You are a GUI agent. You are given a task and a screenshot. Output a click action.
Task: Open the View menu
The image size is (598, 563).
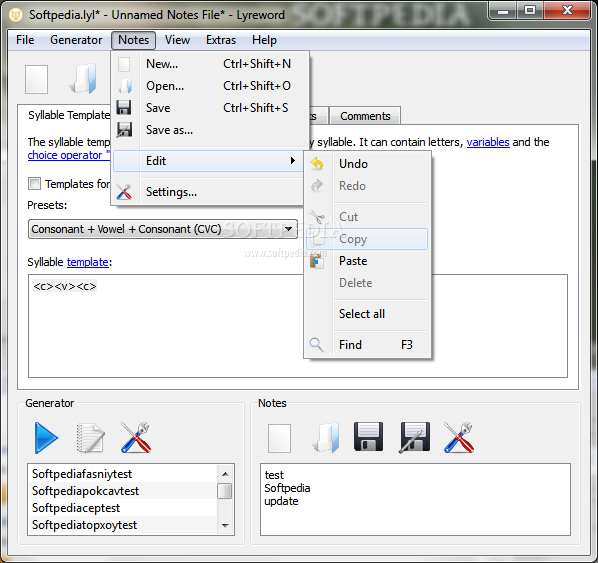[177, 40]
